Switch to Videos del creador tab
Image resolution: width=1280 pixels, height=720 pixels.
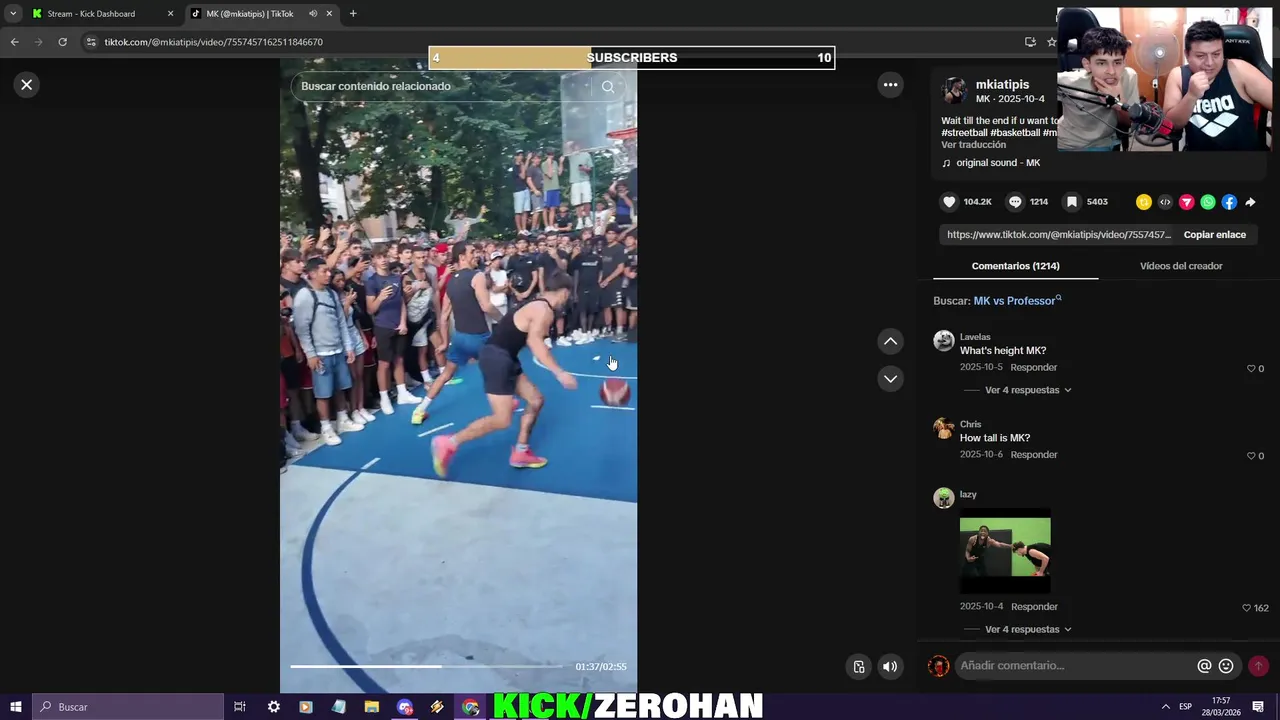(1181, 266)
